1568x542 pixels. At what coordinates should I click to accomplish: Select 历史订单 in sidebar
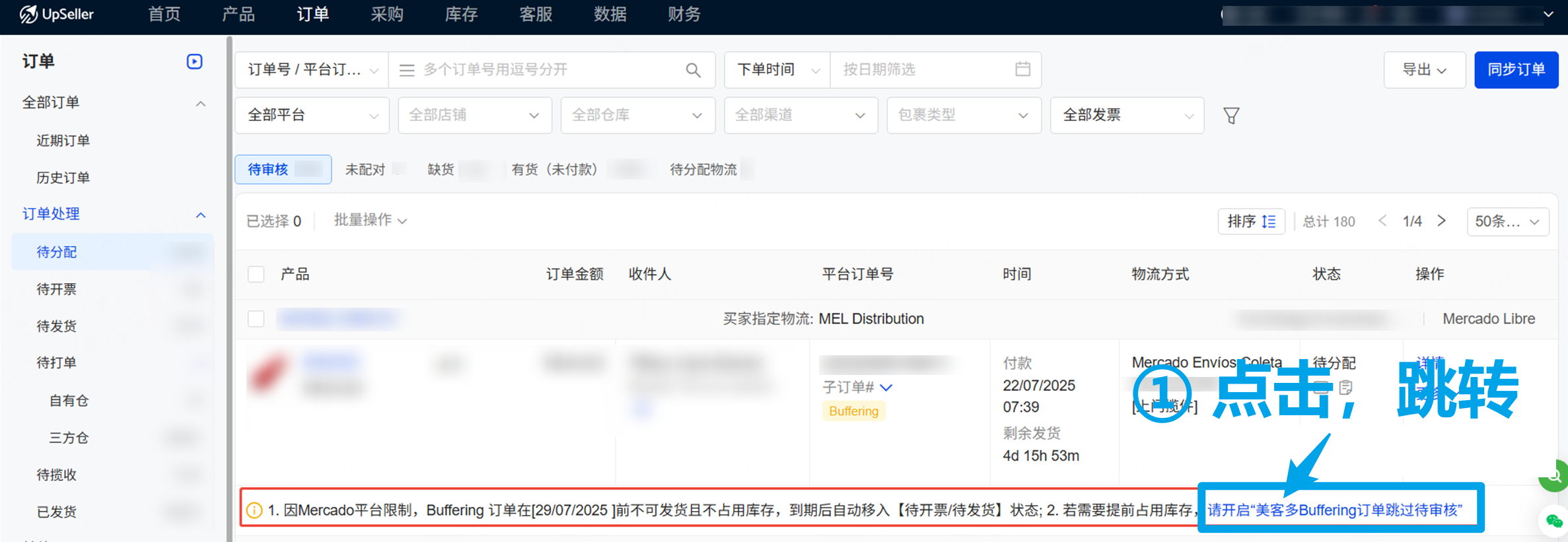click(63, 178)
